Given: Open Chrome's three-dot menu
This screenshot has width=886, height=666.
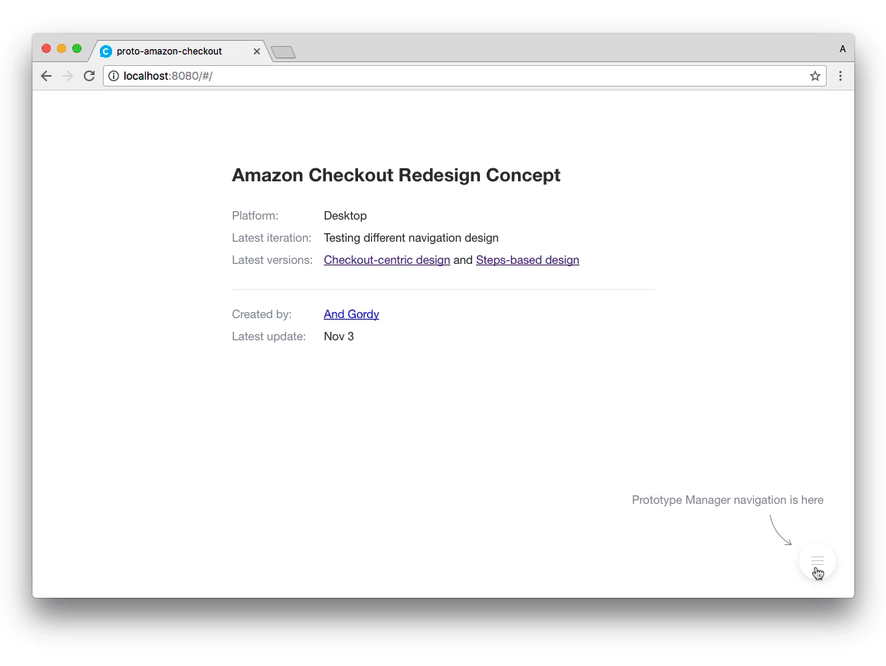Looking at the screenshot, I should tap(840, 75).
